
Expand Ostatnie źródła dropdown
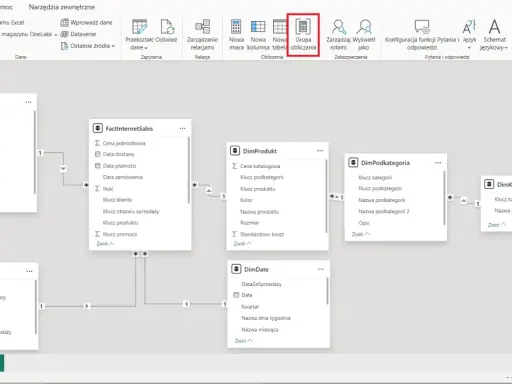pos(88,46)
